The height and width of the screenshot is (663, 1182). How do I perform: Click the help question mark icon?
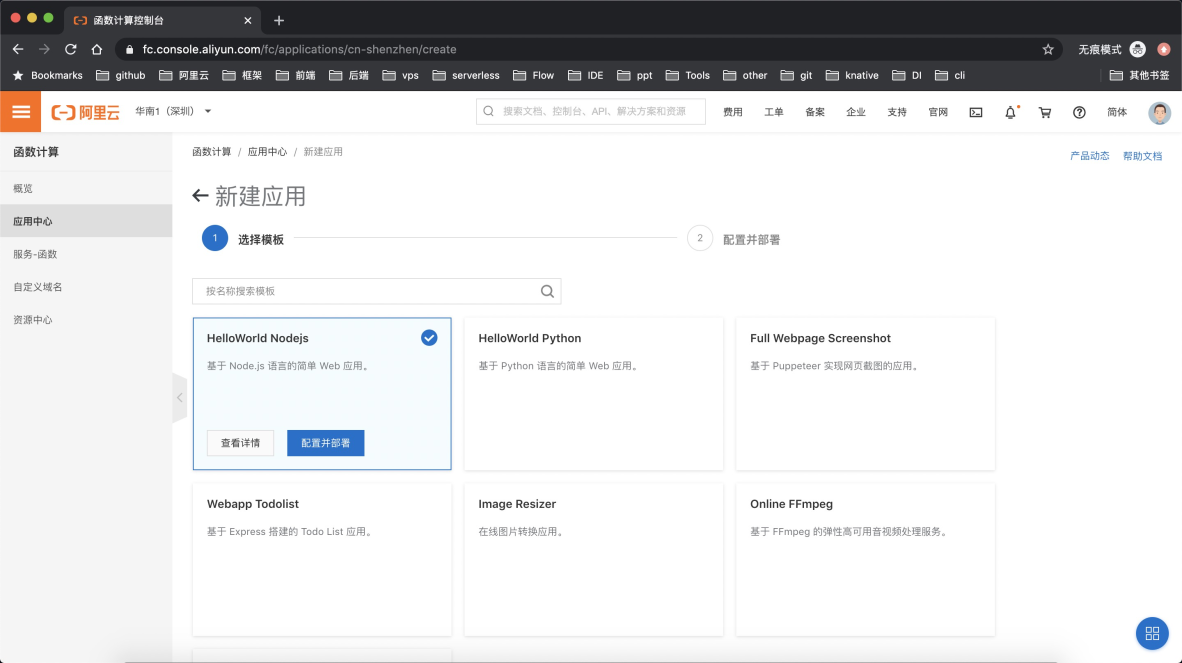tap(1079, 112)
